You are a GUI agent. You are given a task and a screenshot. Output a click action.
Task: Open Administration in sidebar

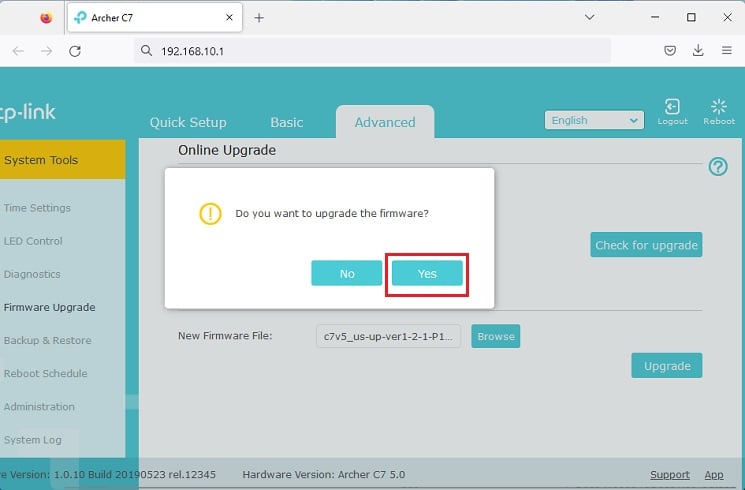(39, 407)
